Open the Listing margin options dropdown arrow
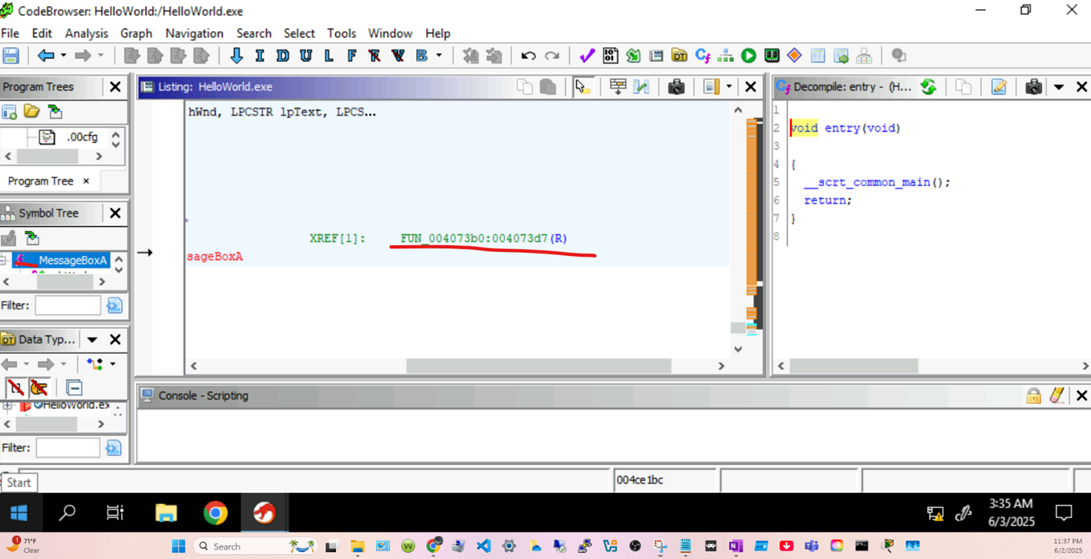1091x559 pixels. [729, 87]
